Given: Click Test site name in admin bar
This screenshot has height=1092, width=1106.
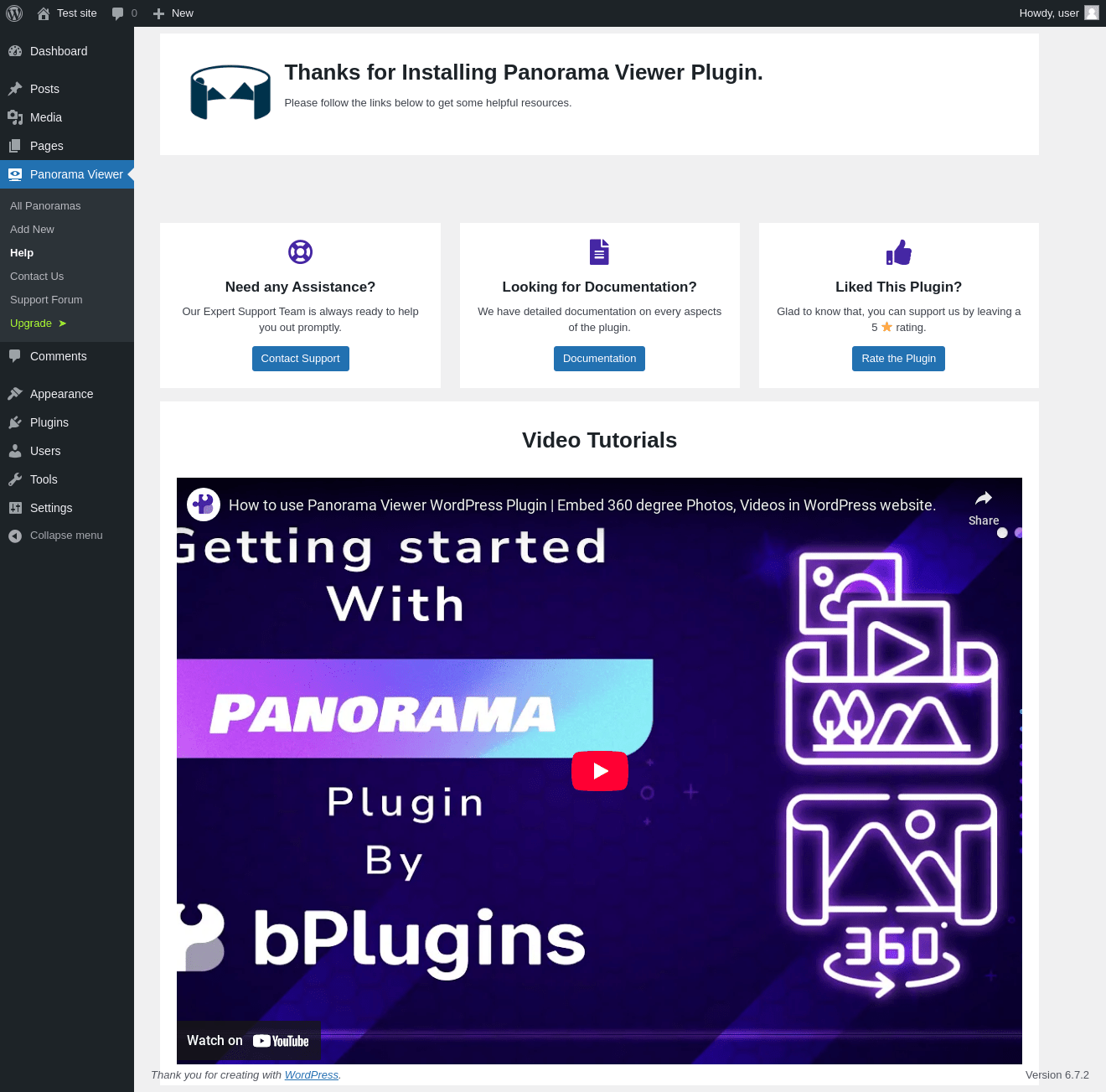Looking at the screenshot, I should pyautogui.click(x=77, y=13).
